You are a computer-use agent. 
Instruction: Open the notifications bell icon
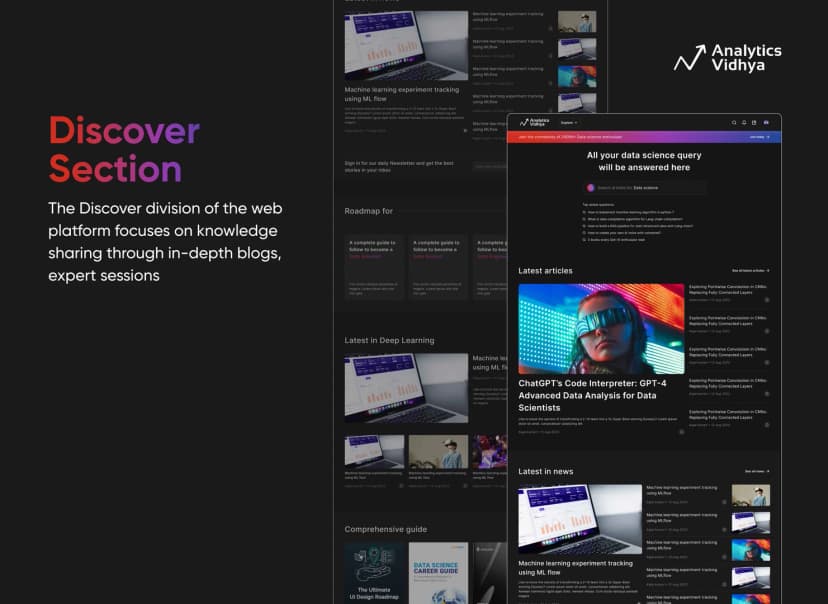pos(743,123)
